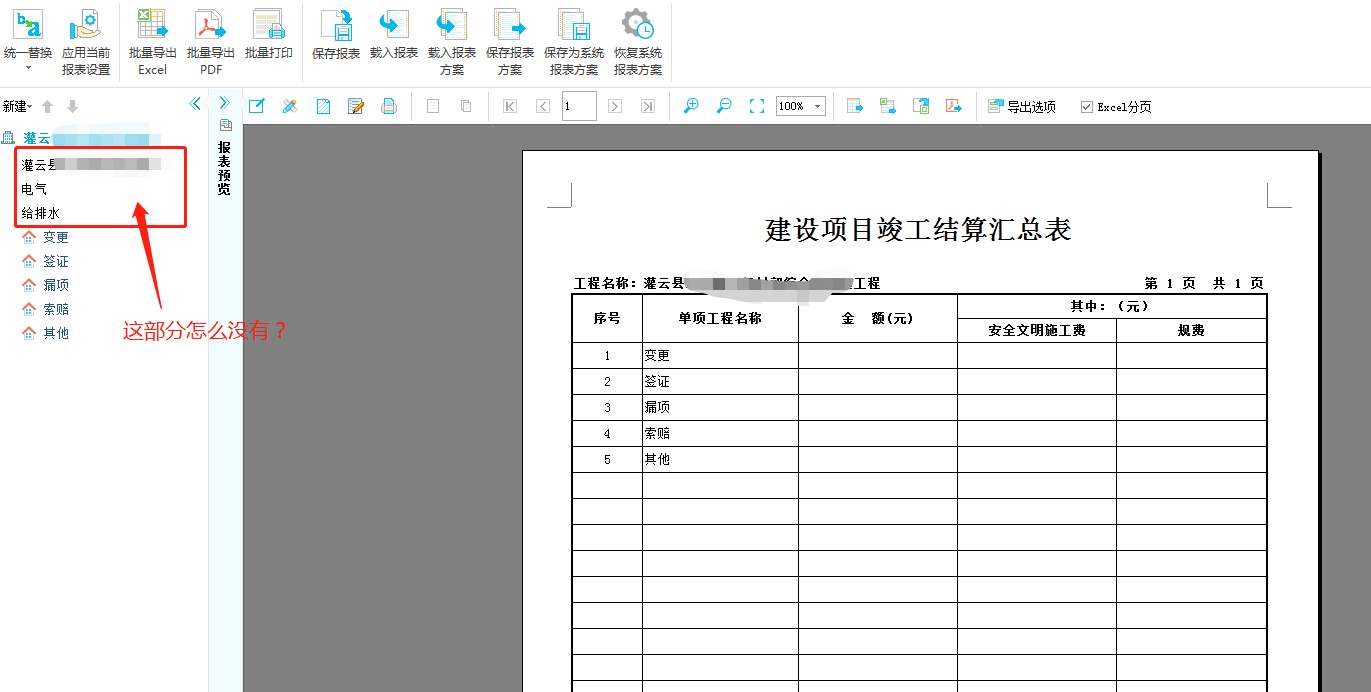Click report title 建设项目竣工结算汇总表

coord(919,230)
